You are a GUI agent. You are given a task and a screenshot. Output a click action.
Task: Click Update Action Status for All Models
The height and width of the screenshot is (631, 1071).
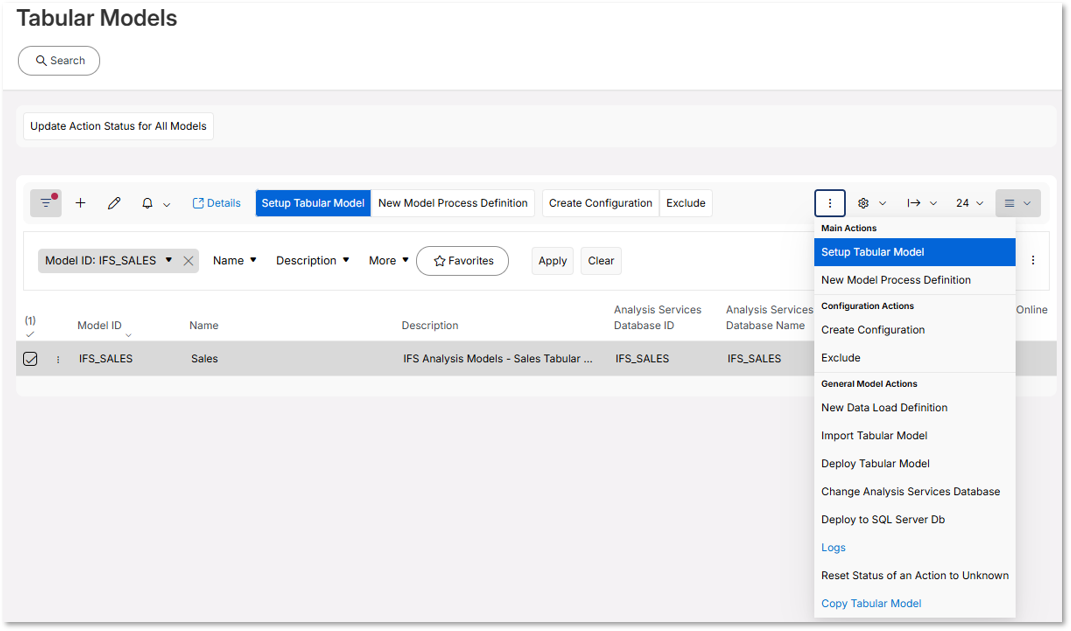pos(117,126)
